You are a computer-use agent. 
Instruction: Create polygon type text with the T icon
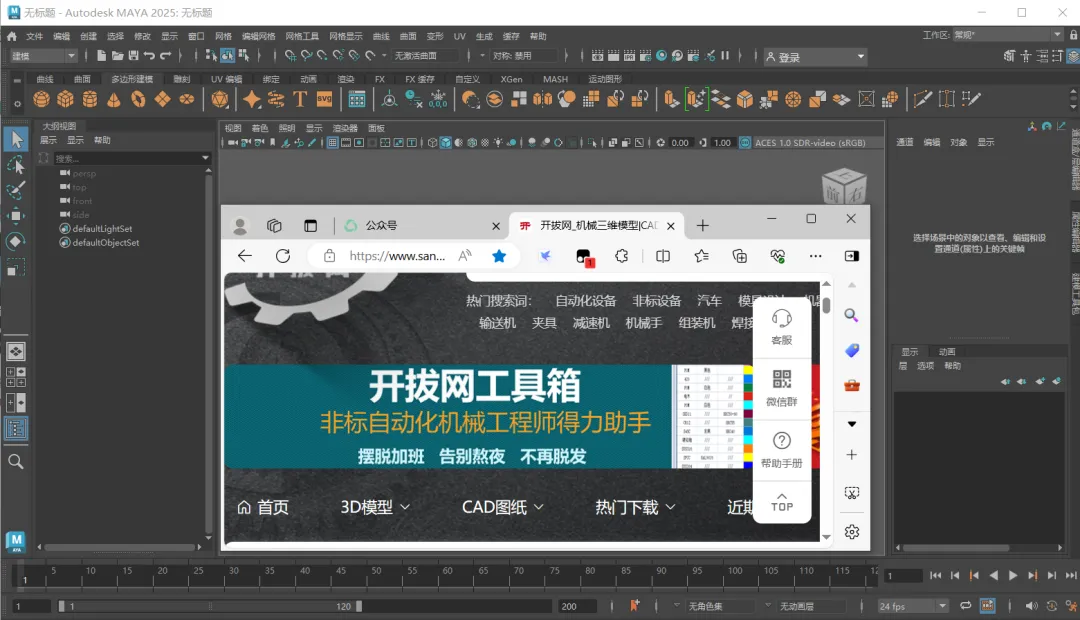(300, 99)
